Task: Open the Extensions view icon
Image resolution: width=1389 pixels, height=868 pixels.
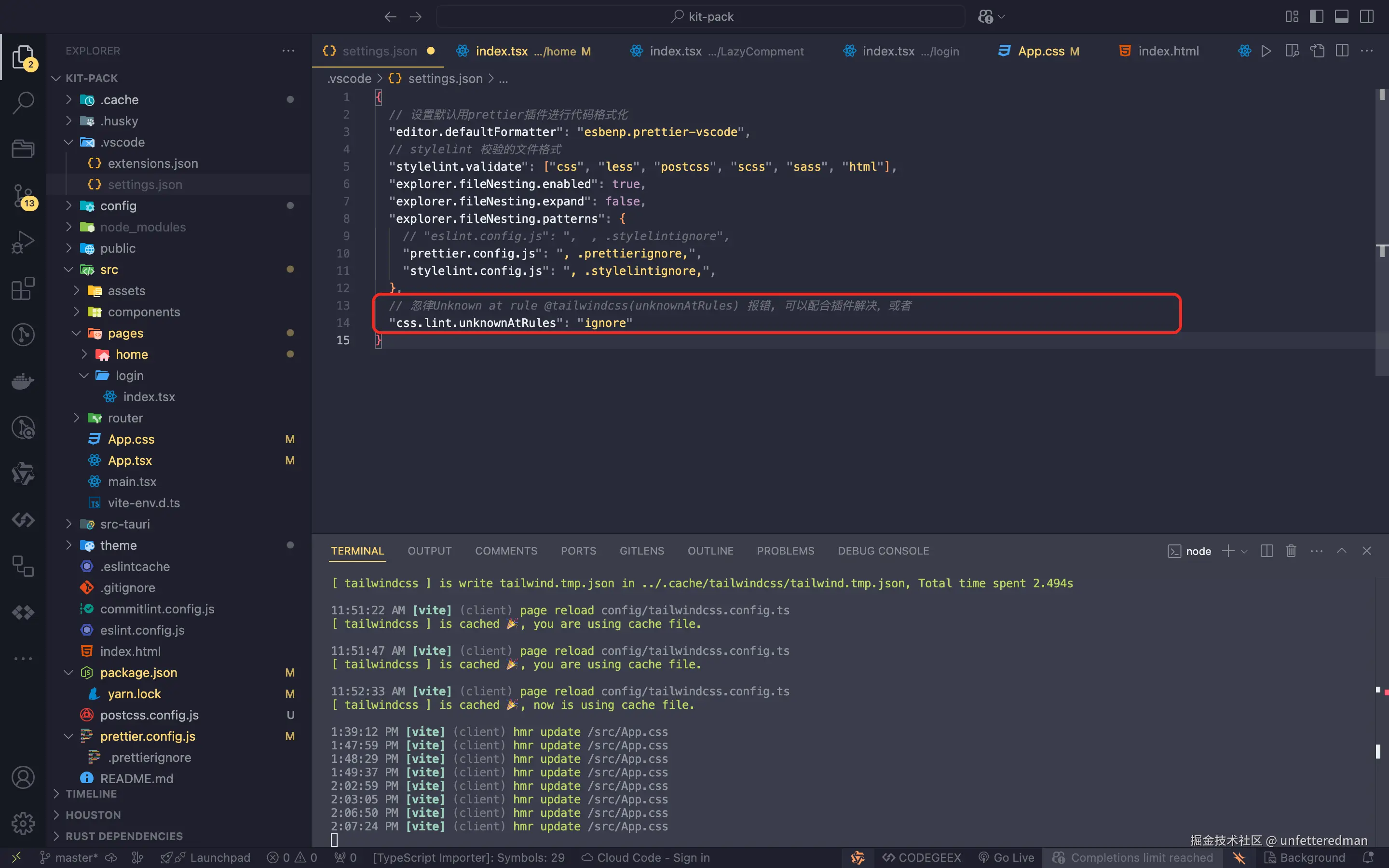Action: [23, 289]
